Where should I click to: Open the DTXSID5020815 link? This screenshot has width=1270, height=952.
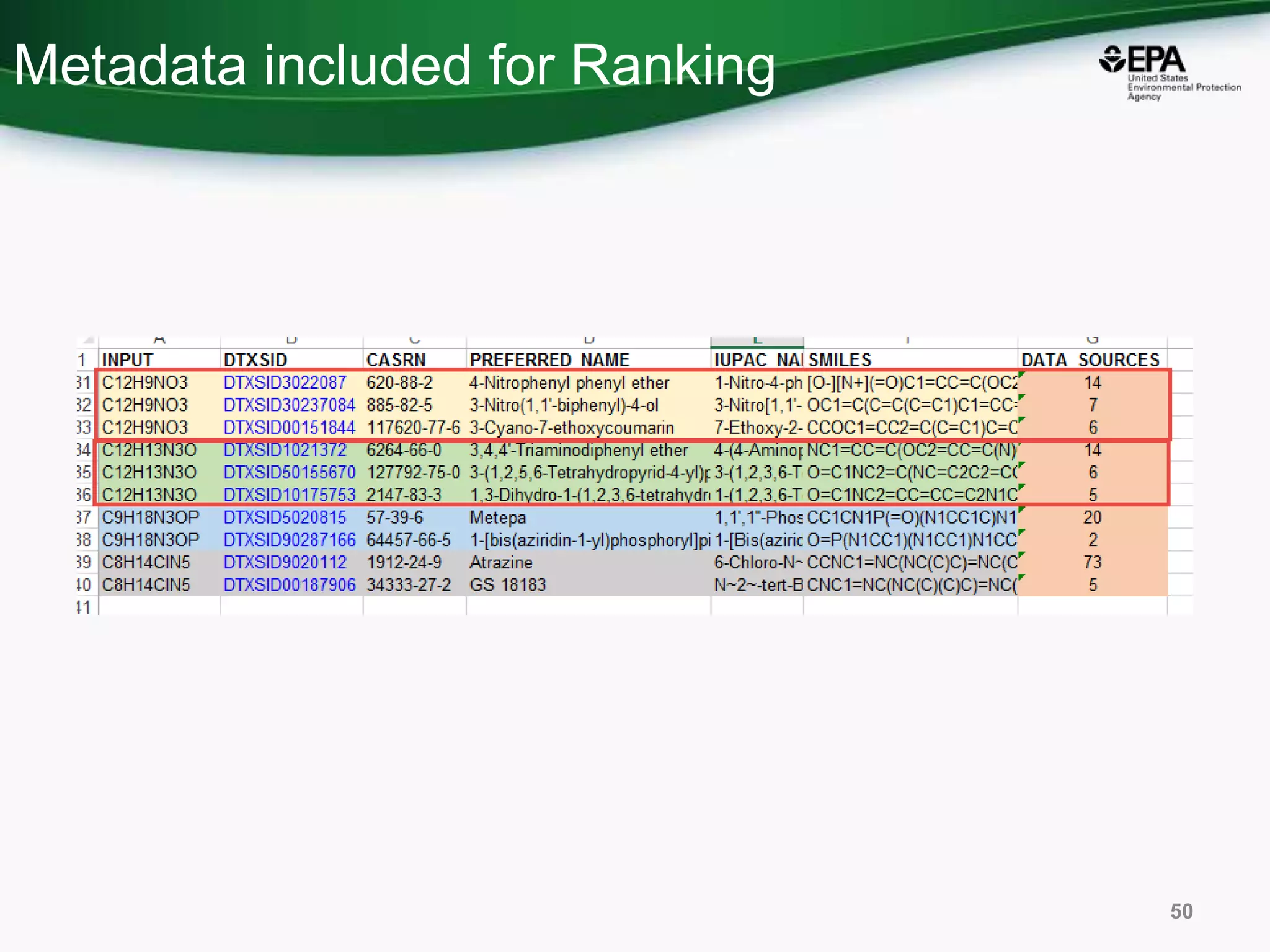pos(285,517)
